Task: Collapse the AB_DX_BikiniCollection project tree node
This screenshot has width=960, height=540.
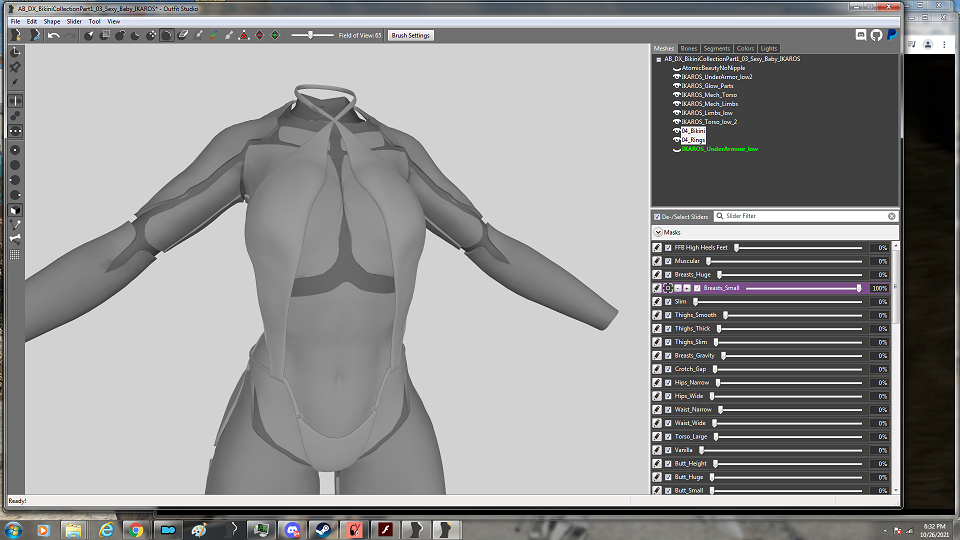Action: click(659, 59)
